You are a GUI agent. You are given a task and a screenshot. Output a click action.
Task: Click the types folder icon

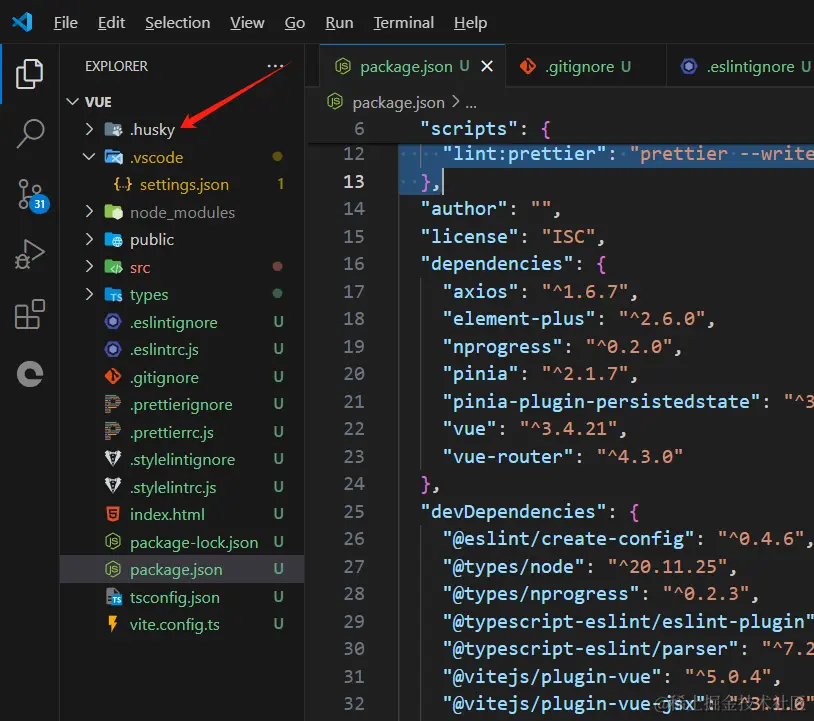tap(113, 294)
